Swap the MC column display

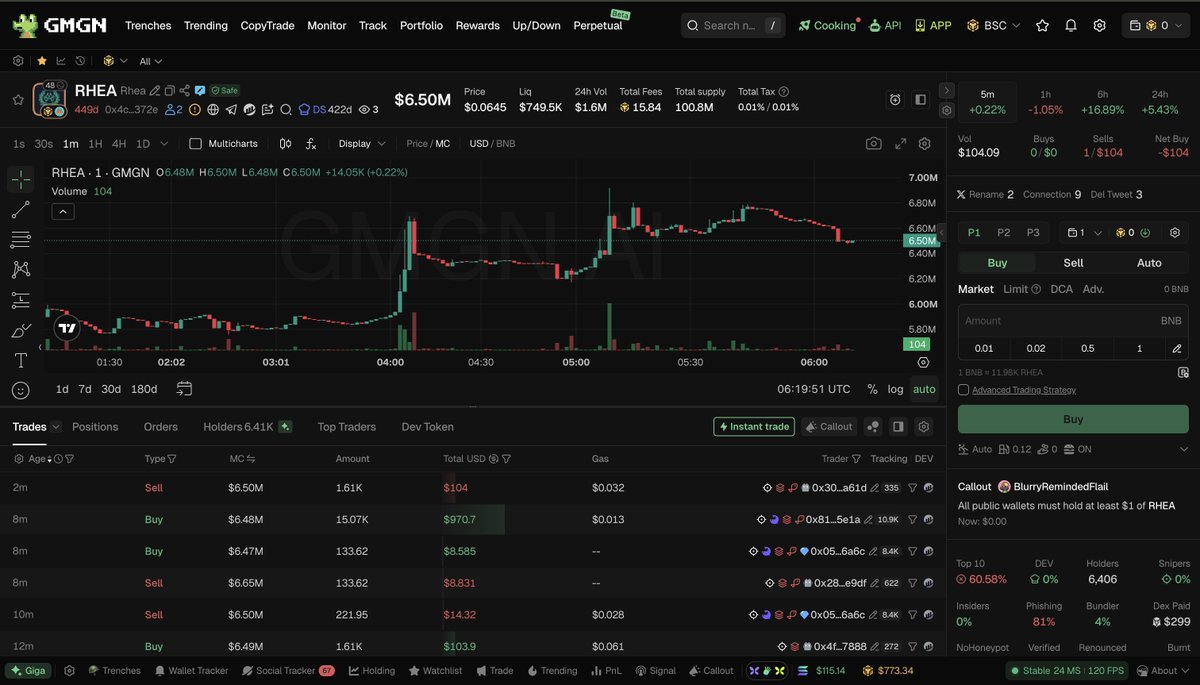[x=251, y=459]
